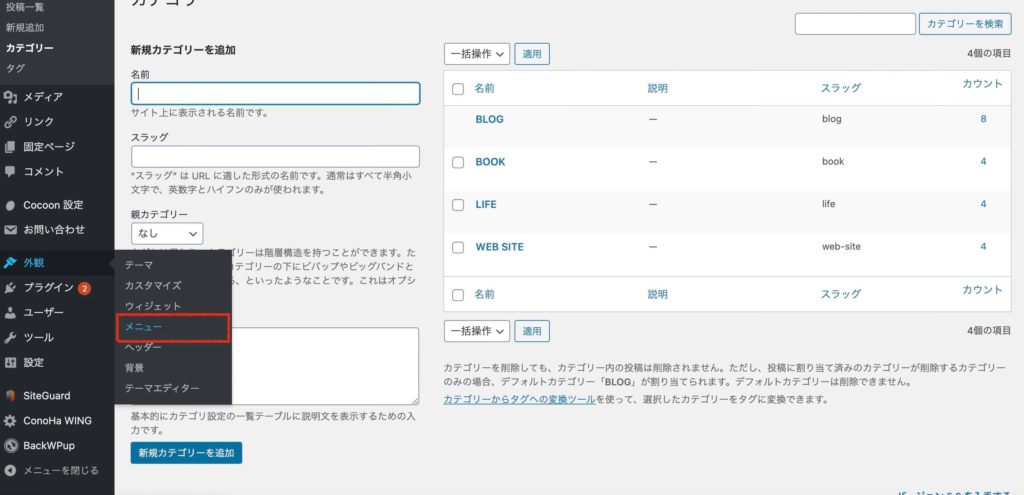Check the LIFE category checkbox
1024x495 pixels.
[x=458, y=205]
